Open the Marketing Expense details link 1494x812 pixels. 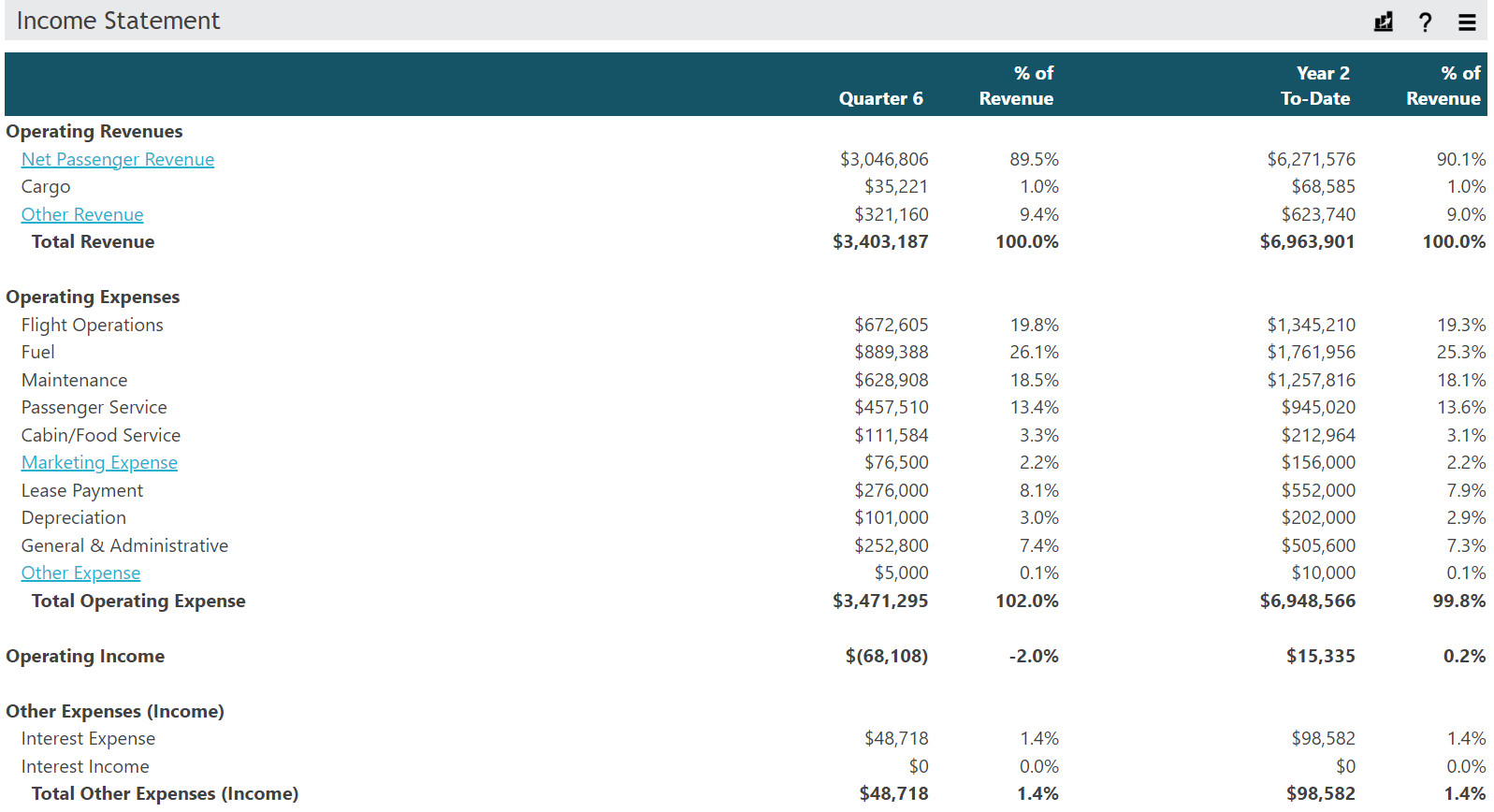coord(99,462)
